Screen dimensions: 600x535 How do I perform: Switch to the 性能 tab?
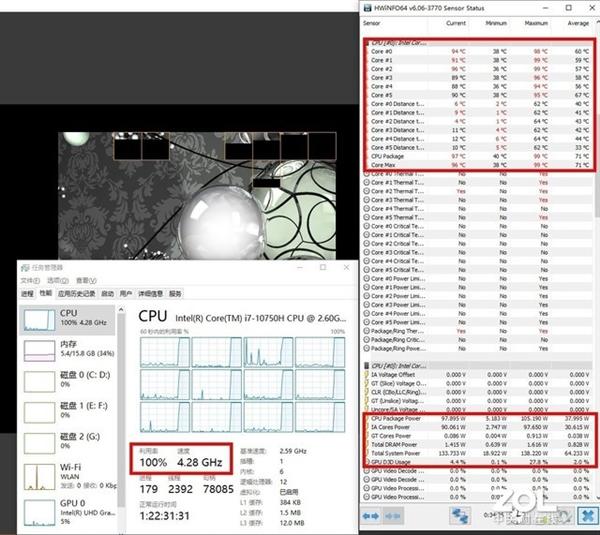point(46,294)
